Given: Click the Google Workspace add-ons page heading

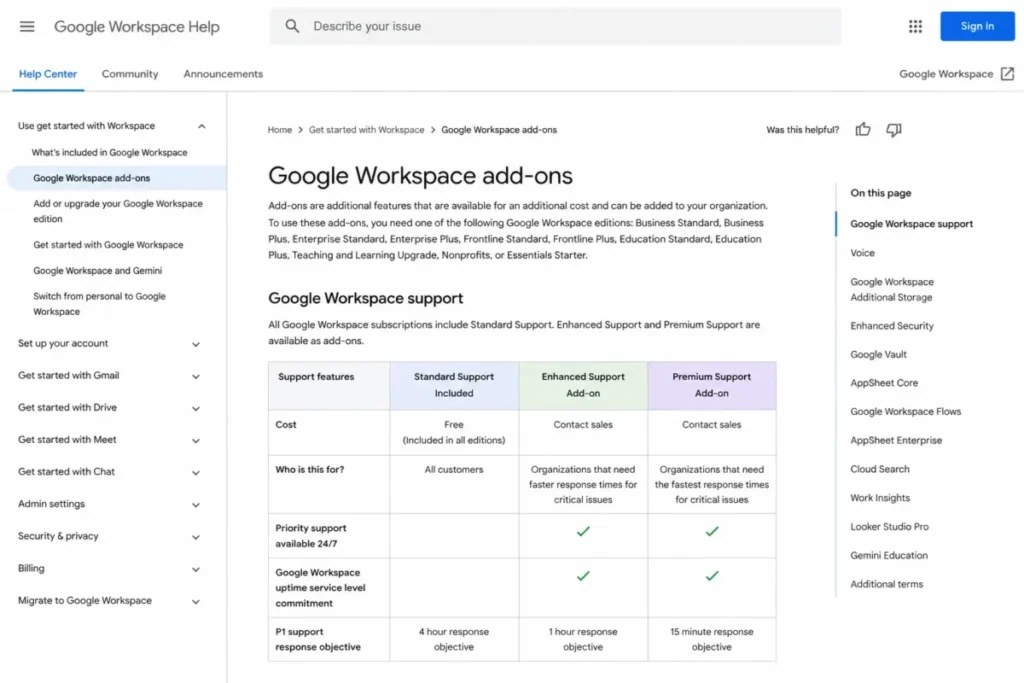Looking at the screenshot, I should click(420, 176).
